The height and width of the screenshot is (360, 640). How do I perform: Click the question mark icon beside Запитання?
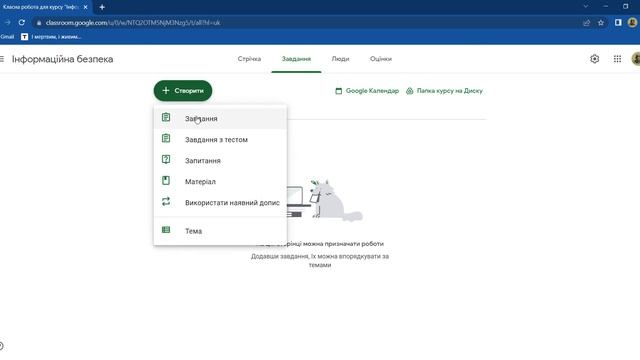tap(166, 160)
